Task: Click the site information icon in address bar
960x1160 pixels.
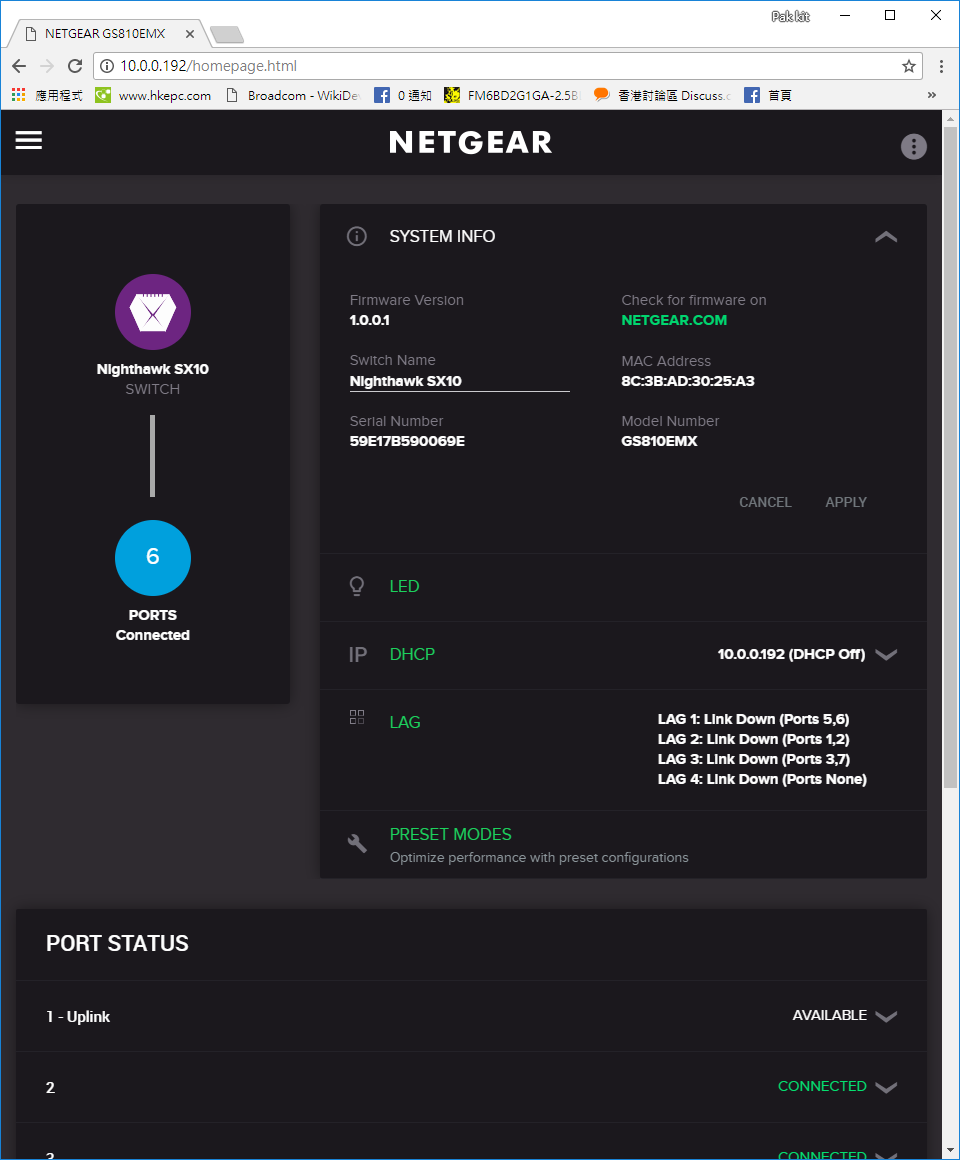Action: click(107, 66)
